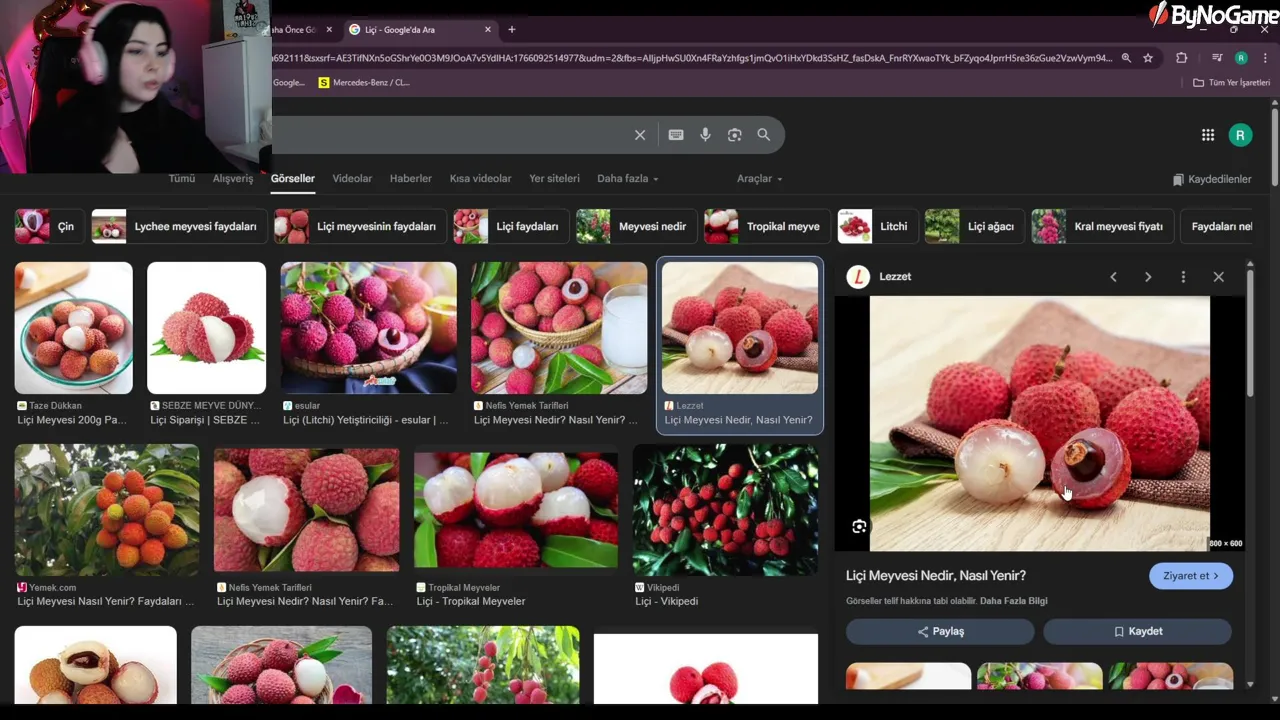The height and width of the screenshot is (720, 1280).
Task: Click the Liçi Meyvesi Nedir, Nasıl Yenir? title in preview
Action: (936, 576)
